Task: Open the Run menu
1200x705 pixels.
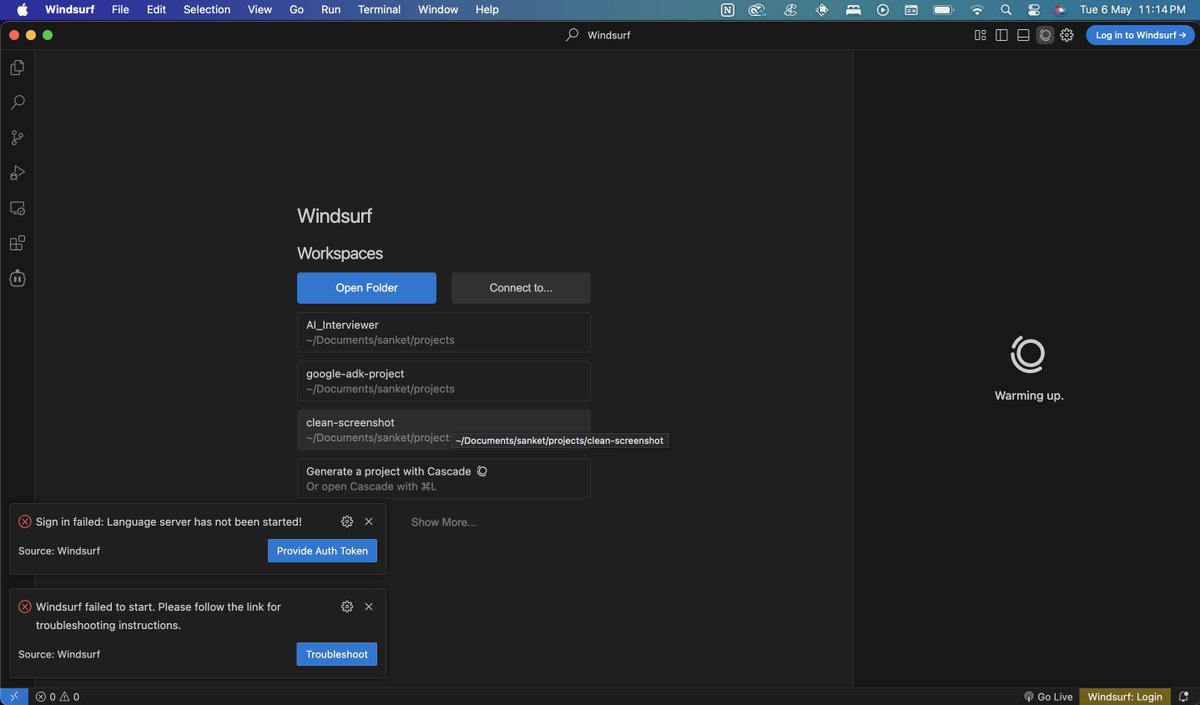Action: tap(330, 10)
